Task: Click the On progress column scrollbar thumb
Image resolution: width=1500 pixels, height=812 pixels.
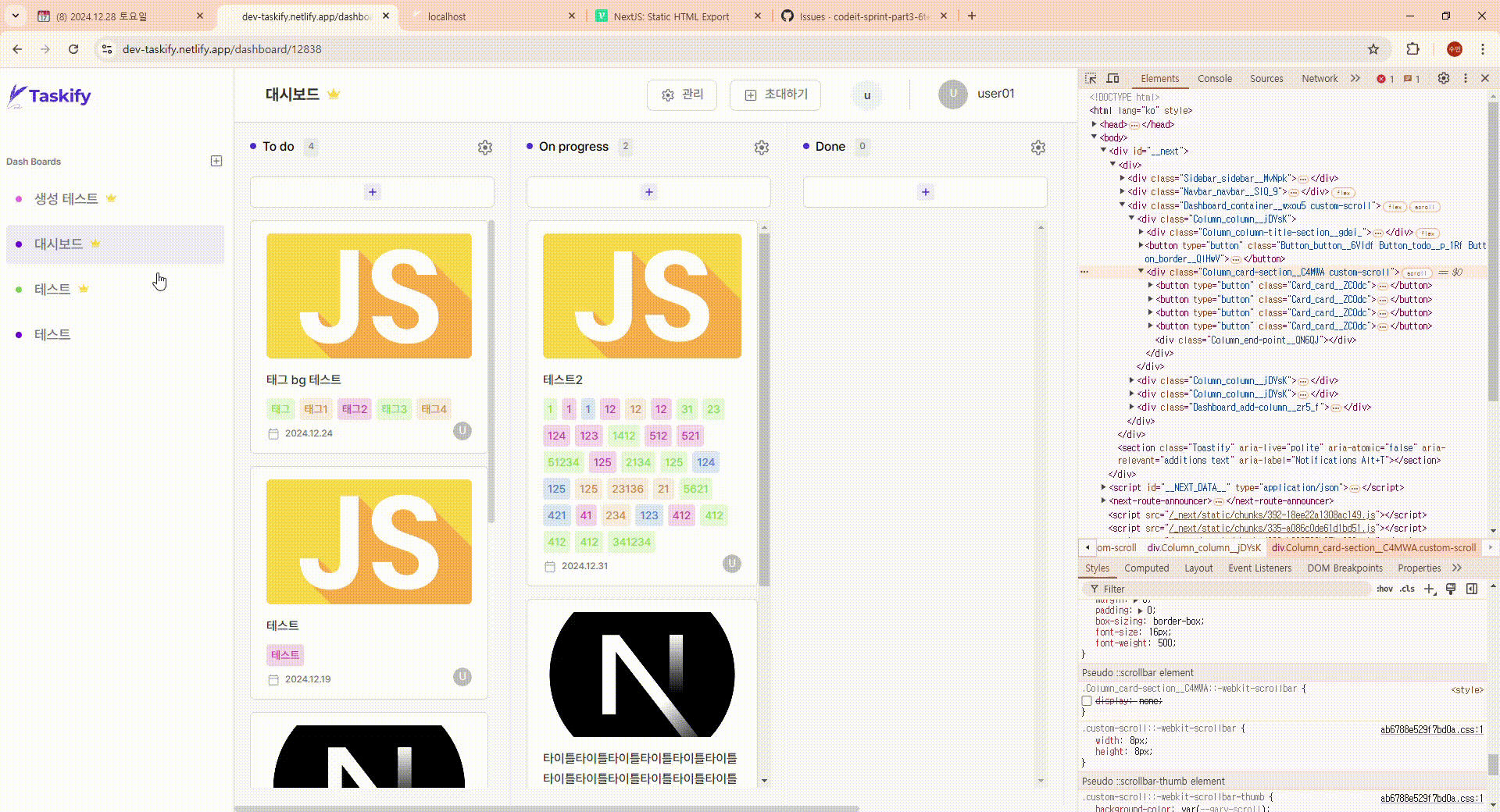Action: pos(764,409)
